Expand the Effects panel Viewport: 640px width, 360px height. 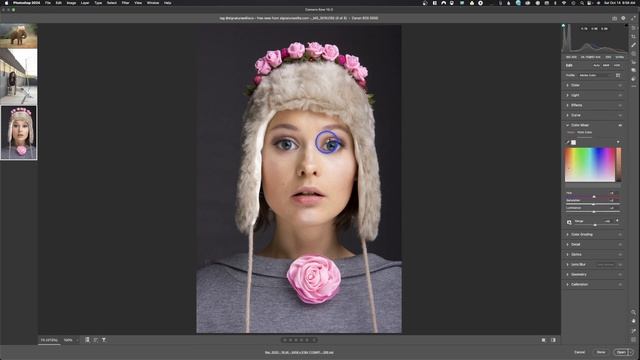568,105
